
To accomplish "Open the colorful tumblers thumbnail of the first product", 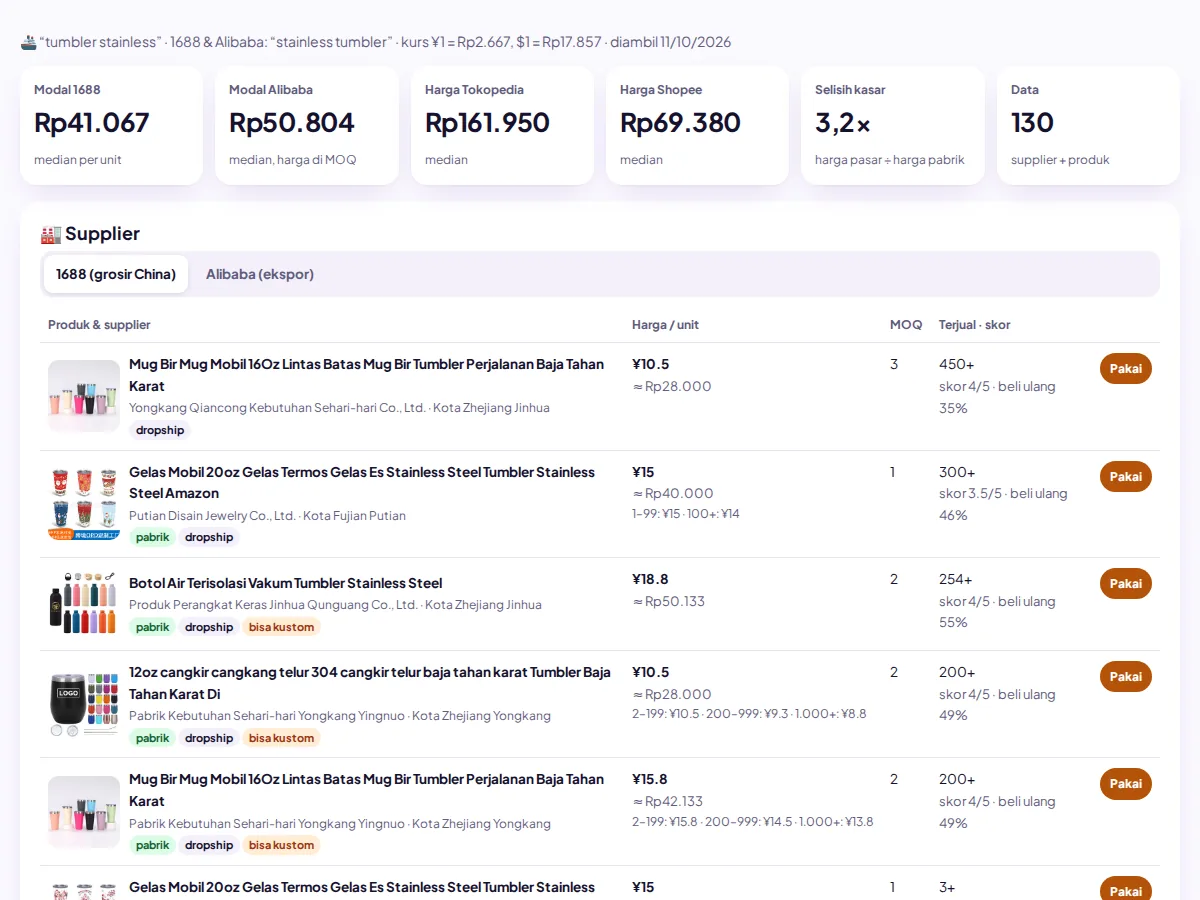I will point(84,396).
